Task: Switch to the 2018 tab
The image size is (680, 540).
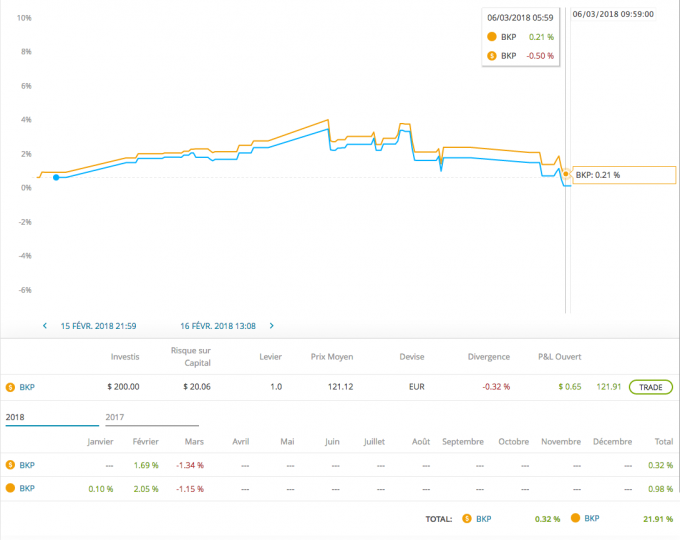Action: tap(52, 417)
